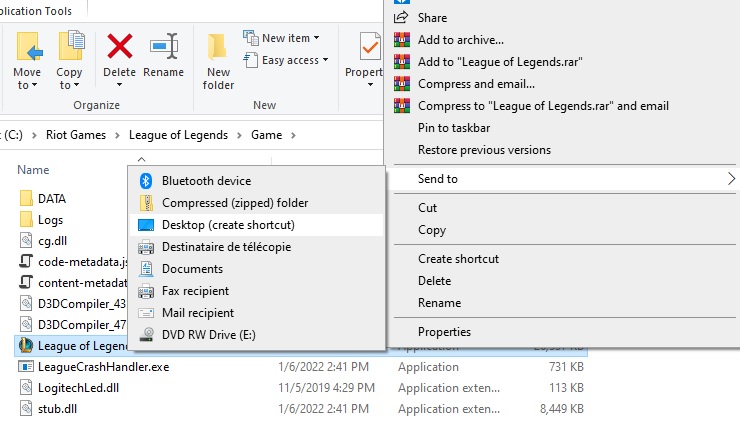Select the content-metadata file
The width and height of the screenshot is (740, 434).
coord(83,283)
